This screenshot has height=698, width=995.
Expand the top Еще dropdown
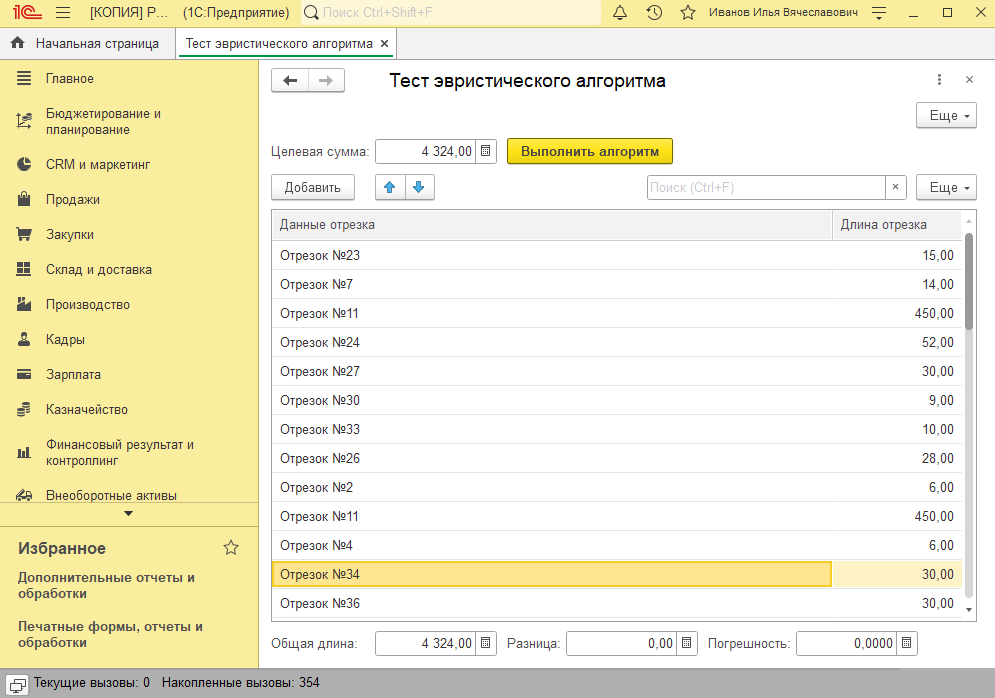[946, 116]
